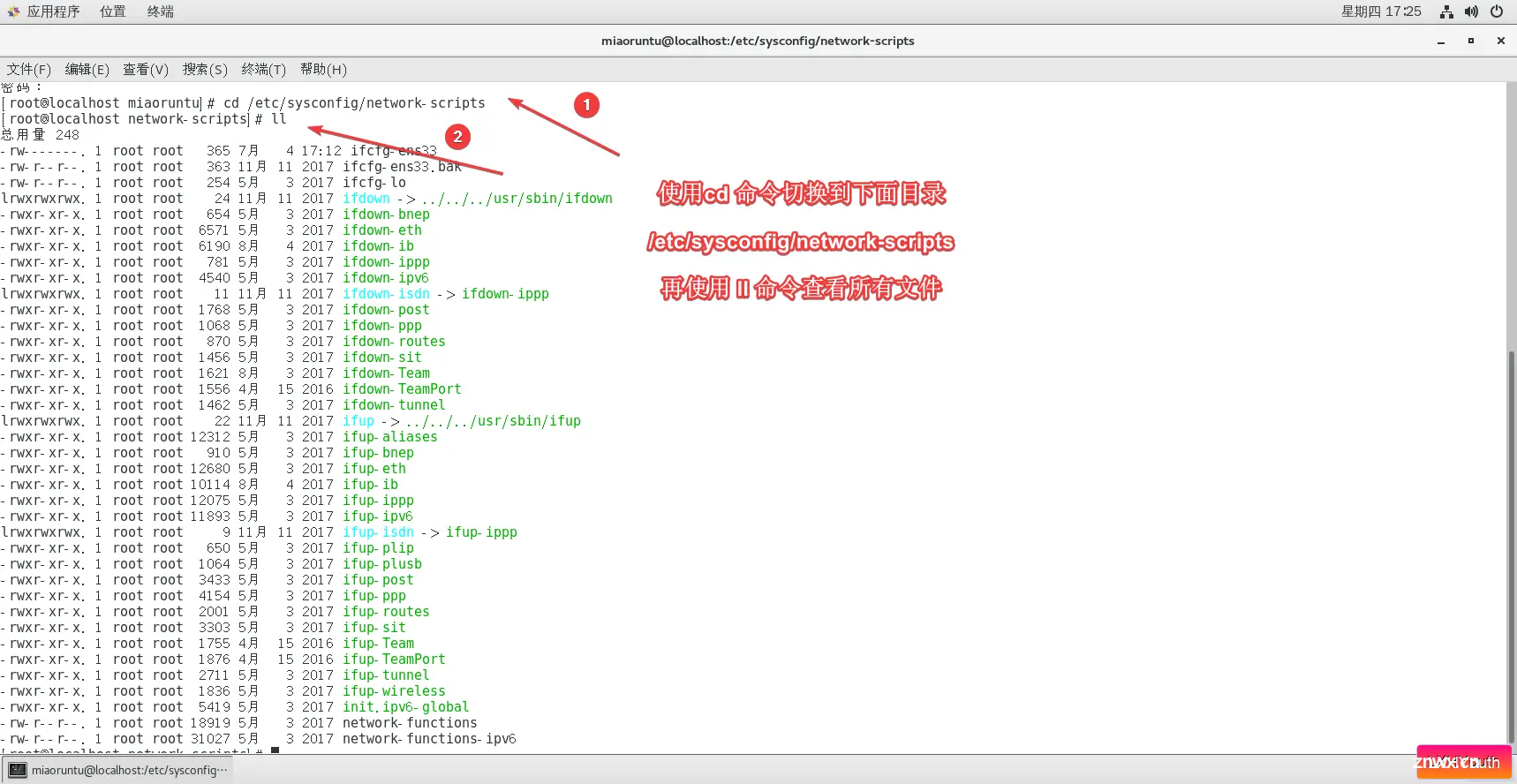This screenshot has height=784, width=1517.
Task: Click the cyan ifdown symlink name
Action: pyautogui.click(x=366, y=199)
